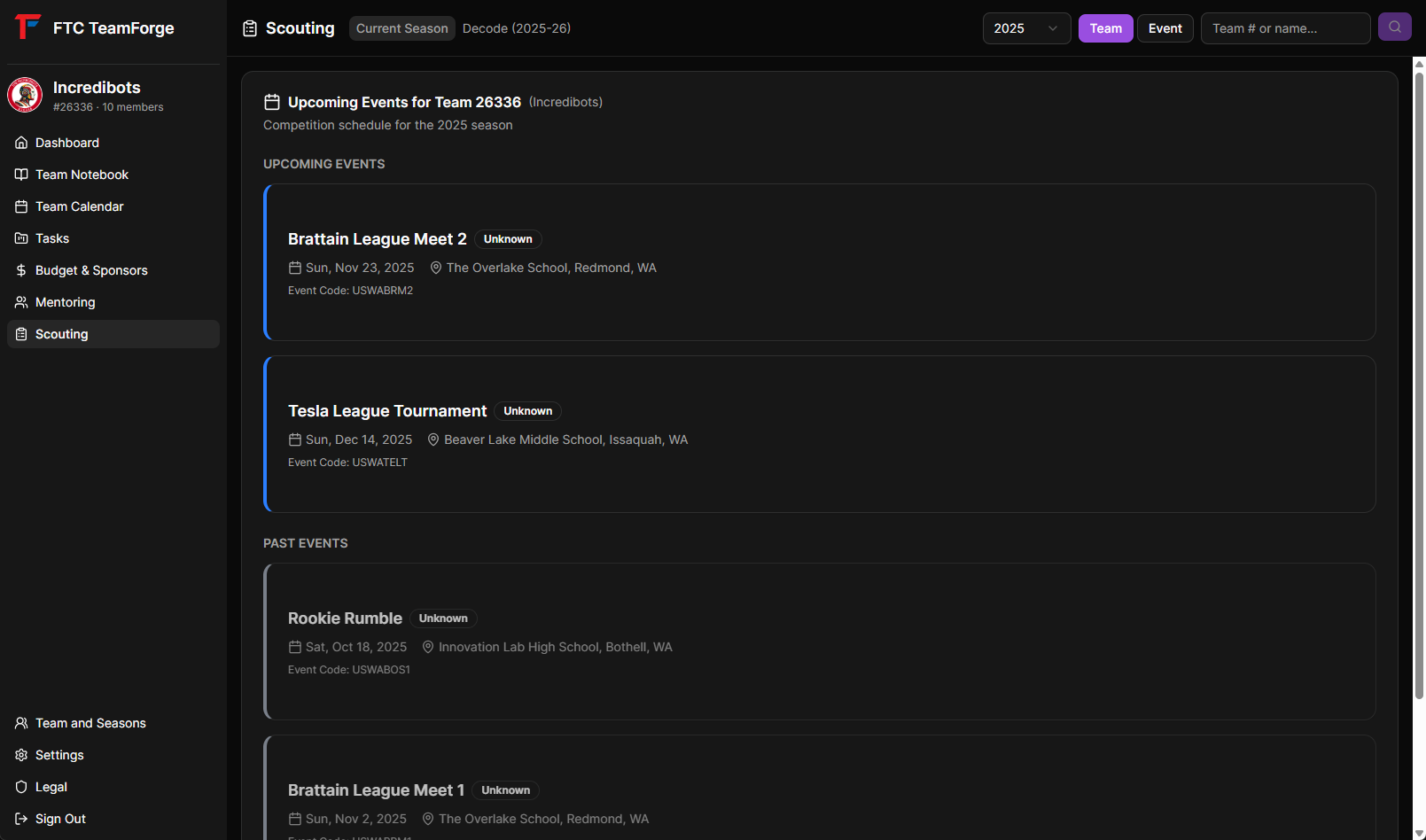The height and width of the screenshot is (840, 1426).
Task: Click the Team Calendar icon in sidebar
Action: [21, 206]
